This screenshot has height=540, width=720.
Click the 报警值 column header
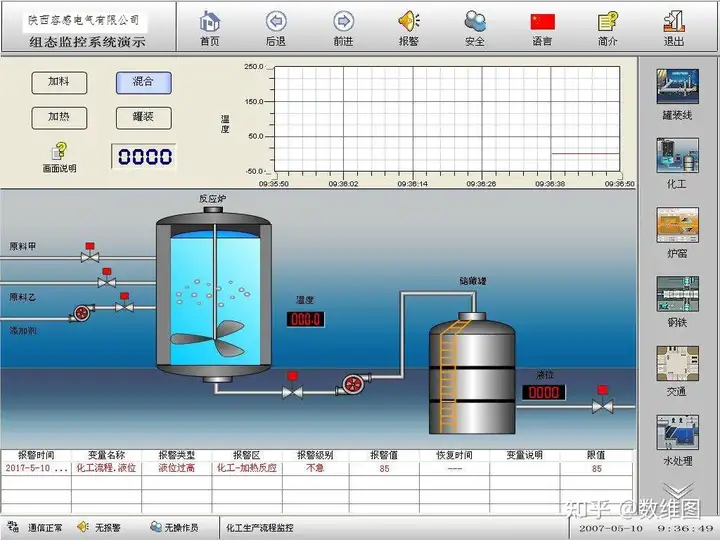pos(384,455)
